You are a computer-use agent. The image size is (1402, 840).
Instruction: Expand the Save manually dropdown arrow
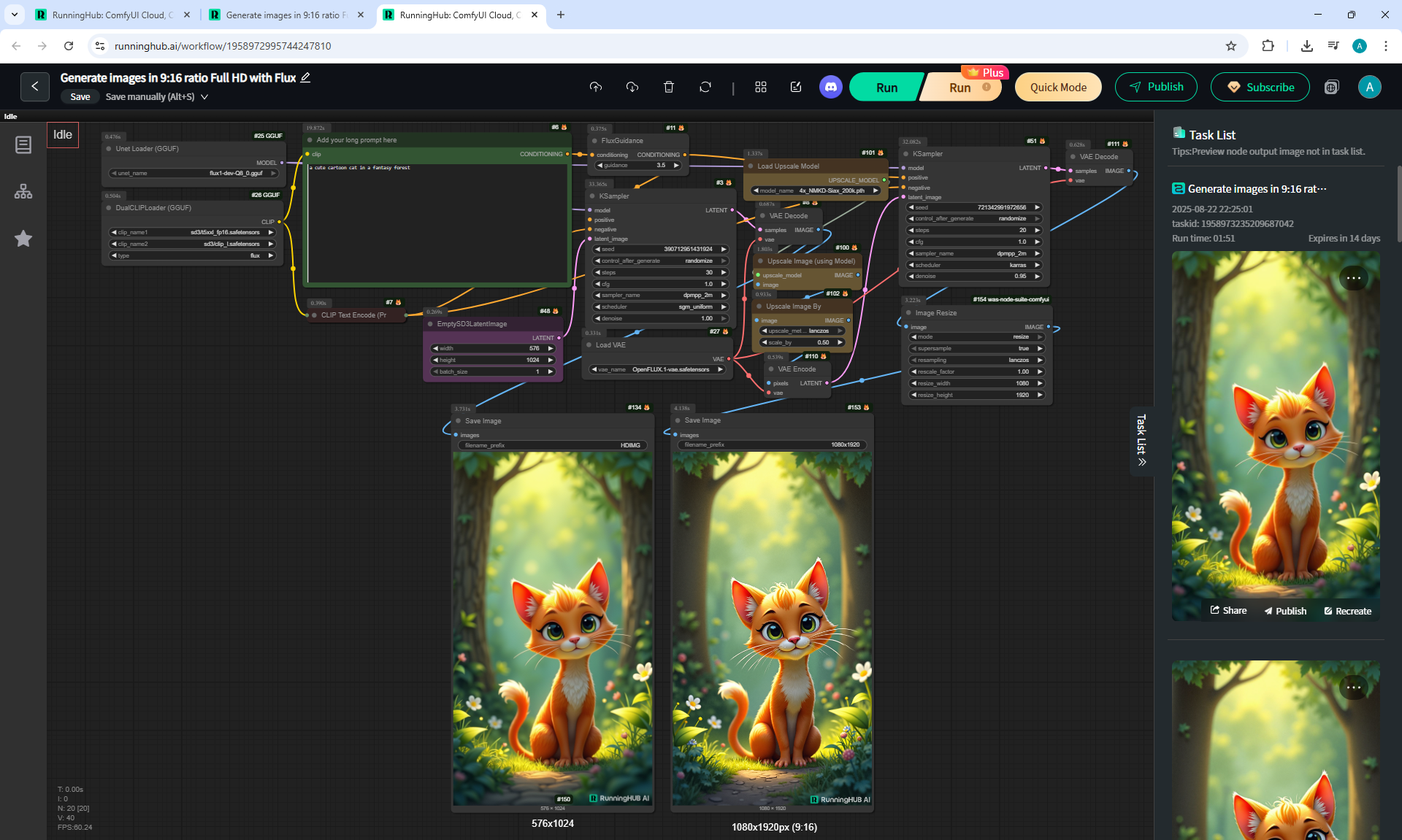[x=204, y=96]
